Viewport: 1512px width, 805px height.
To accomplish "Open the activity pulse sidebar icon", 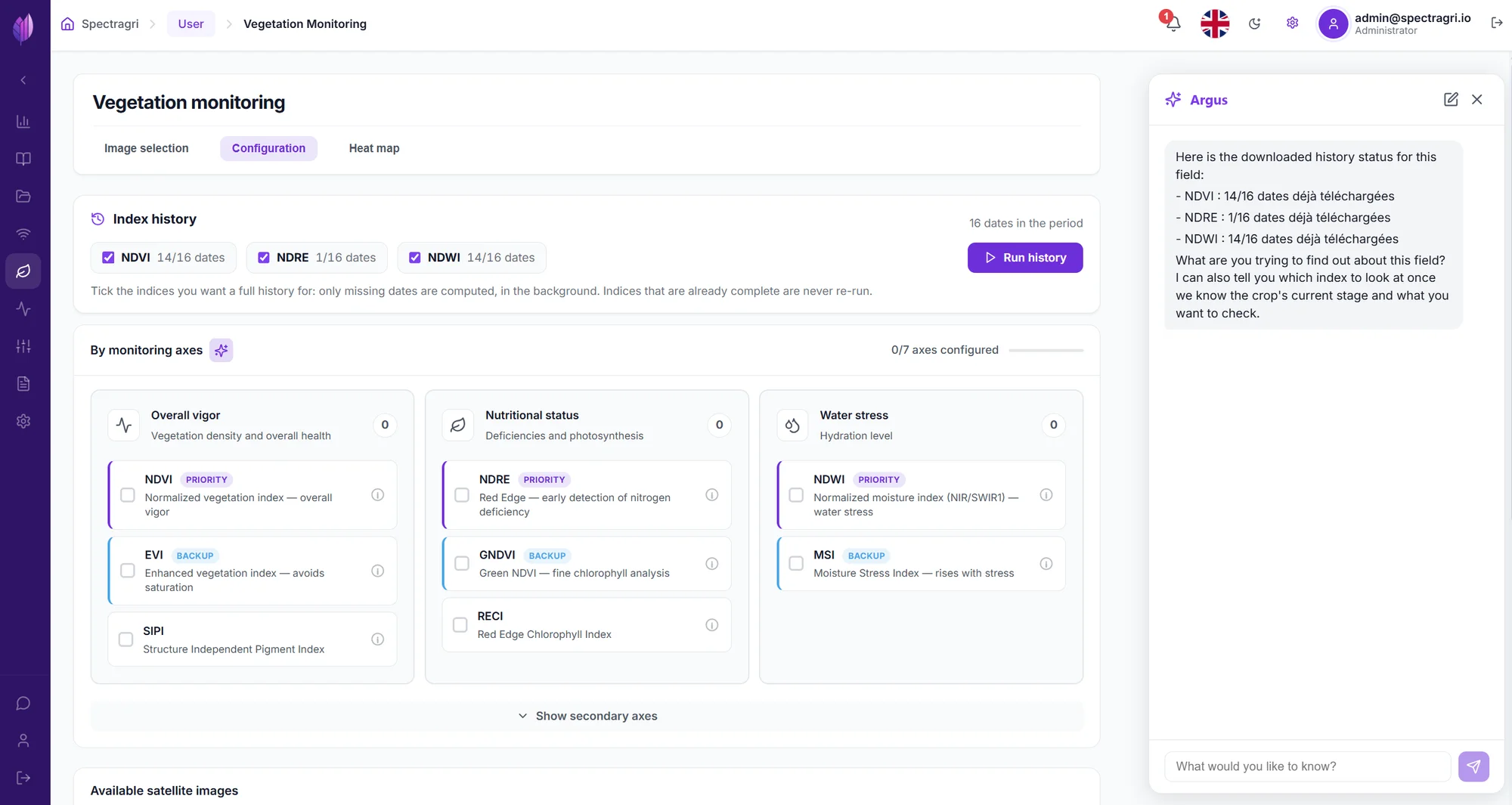I will click(x=23, y=309).
